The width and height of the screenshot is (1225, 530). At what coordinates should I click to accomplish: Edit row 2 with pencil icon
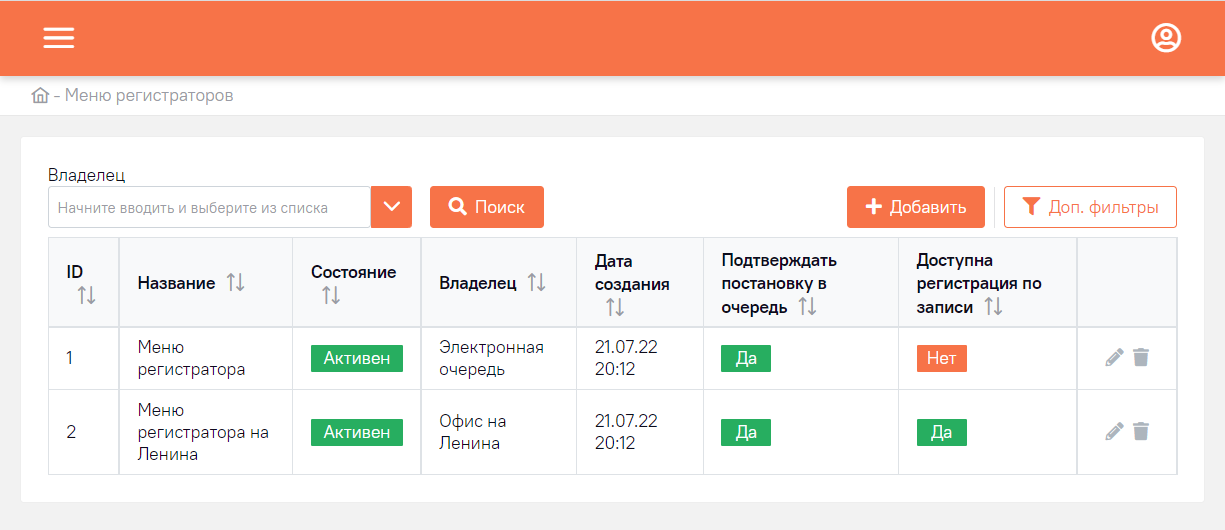[x=1114, y=432]
